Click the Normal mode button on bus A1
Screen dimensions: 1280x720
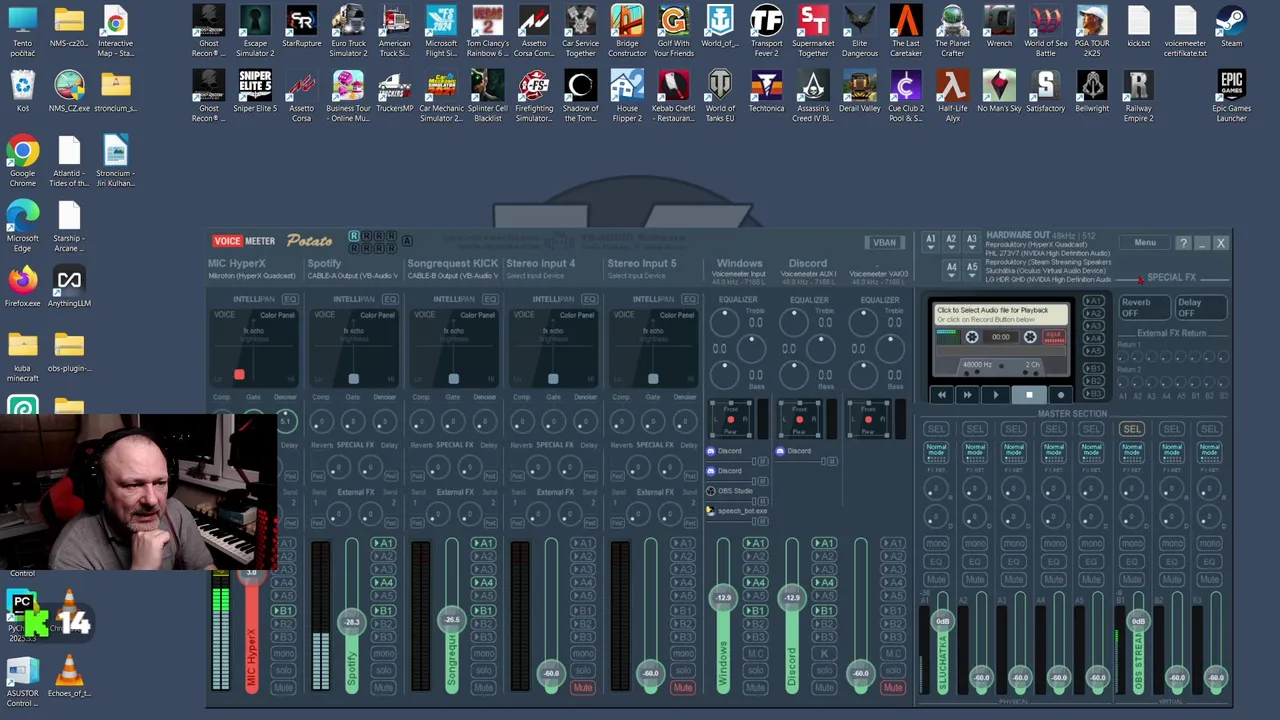pos(936,451)
